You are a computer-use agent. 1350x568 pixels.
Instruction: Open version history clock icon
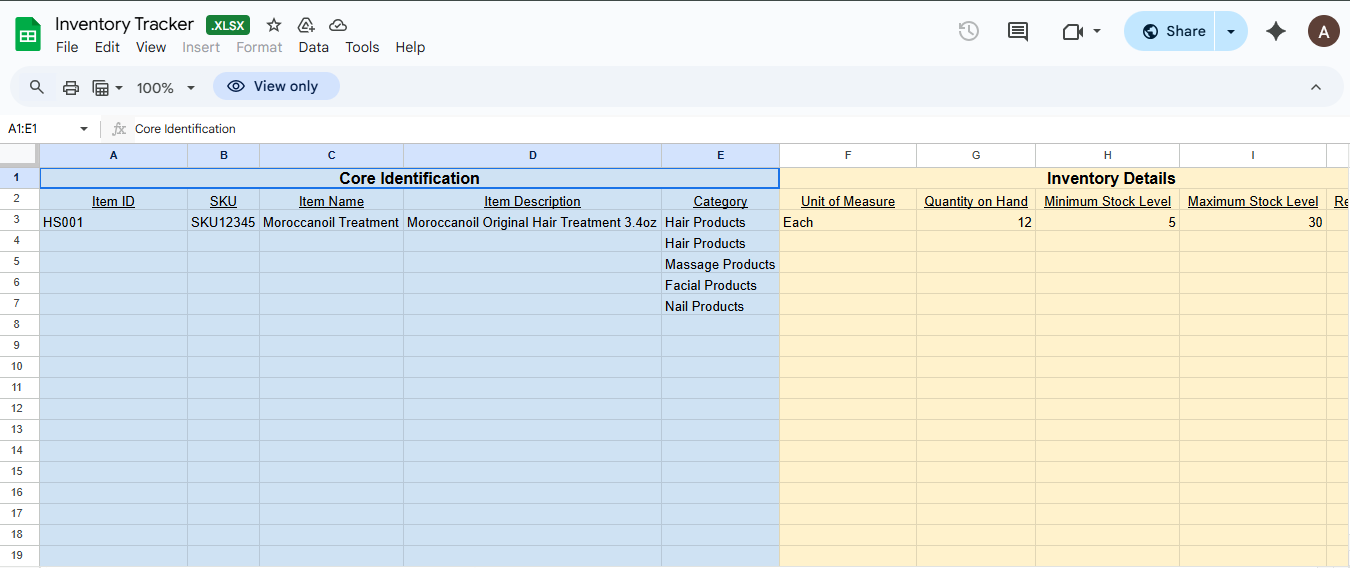pyautogui.click(x=968, y=31)
